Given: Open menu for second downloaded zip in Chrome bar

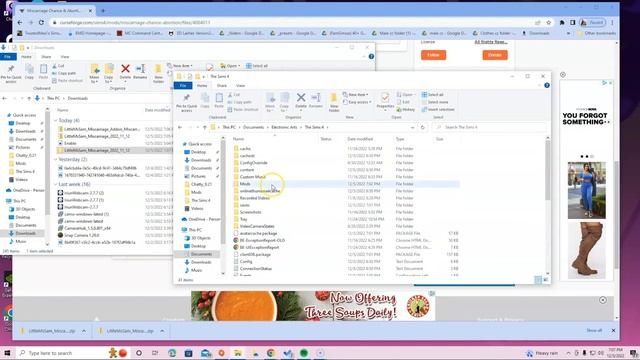Looking at the screenshot, I should [162, 331].
